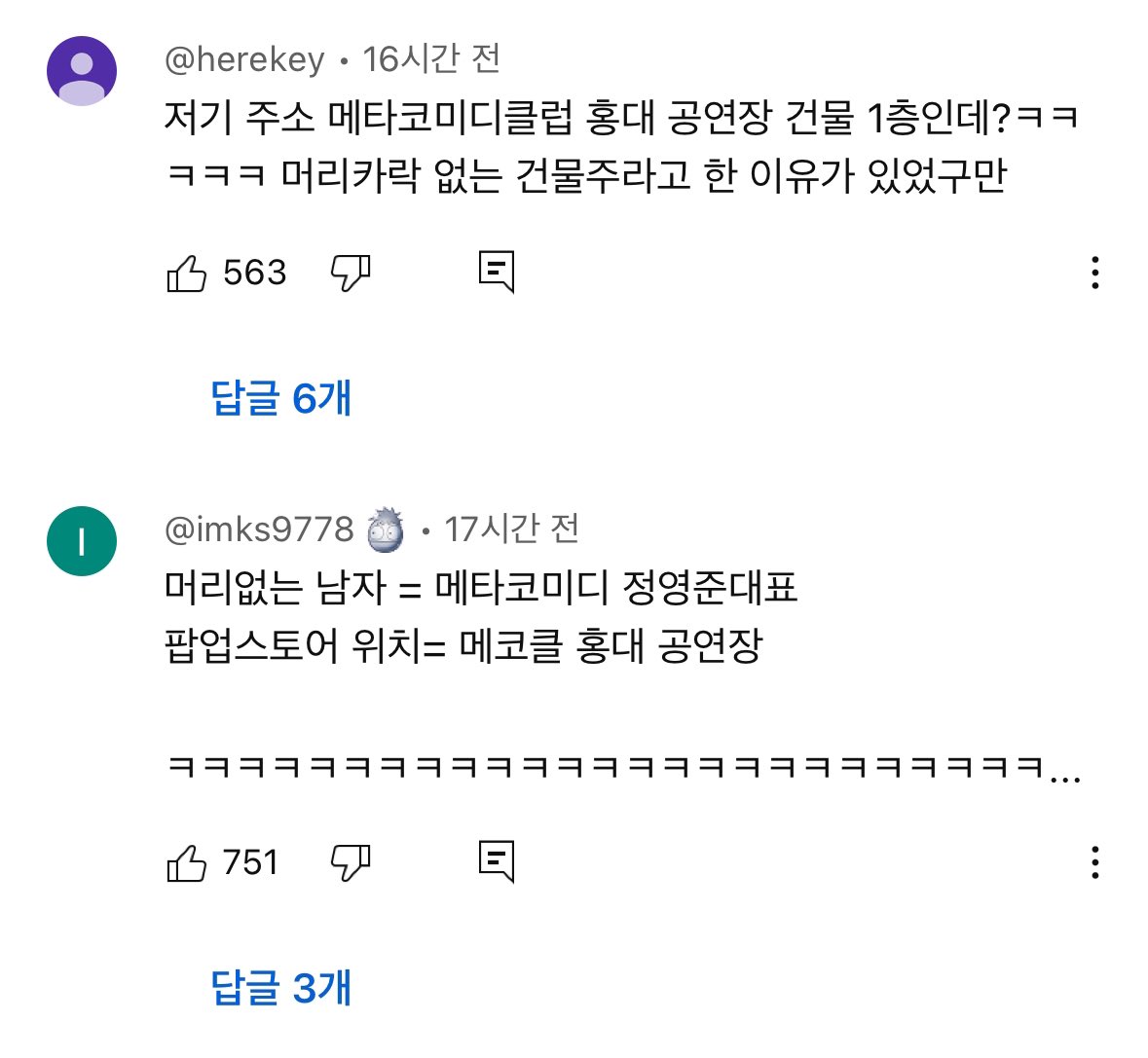Dislike the @imks9778 comment
The height and width of the screenshot is (1058, 1148).
[351, 862]
